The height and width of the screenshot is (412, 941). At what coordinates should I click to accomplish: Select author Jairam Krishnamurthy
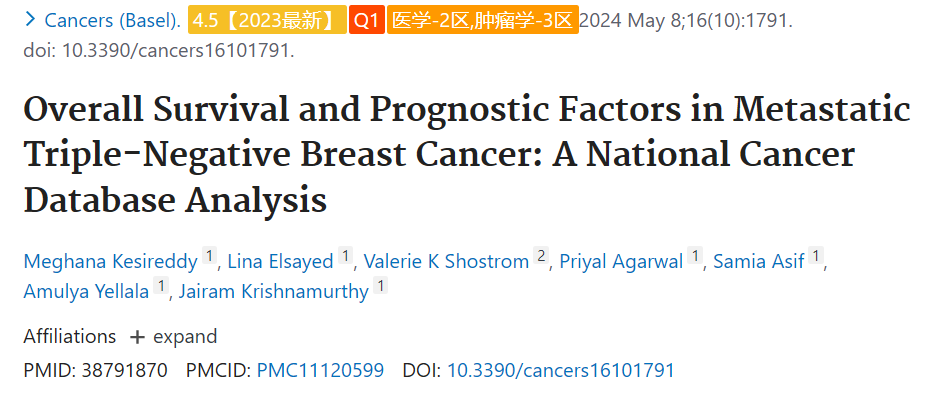(274, 292)
